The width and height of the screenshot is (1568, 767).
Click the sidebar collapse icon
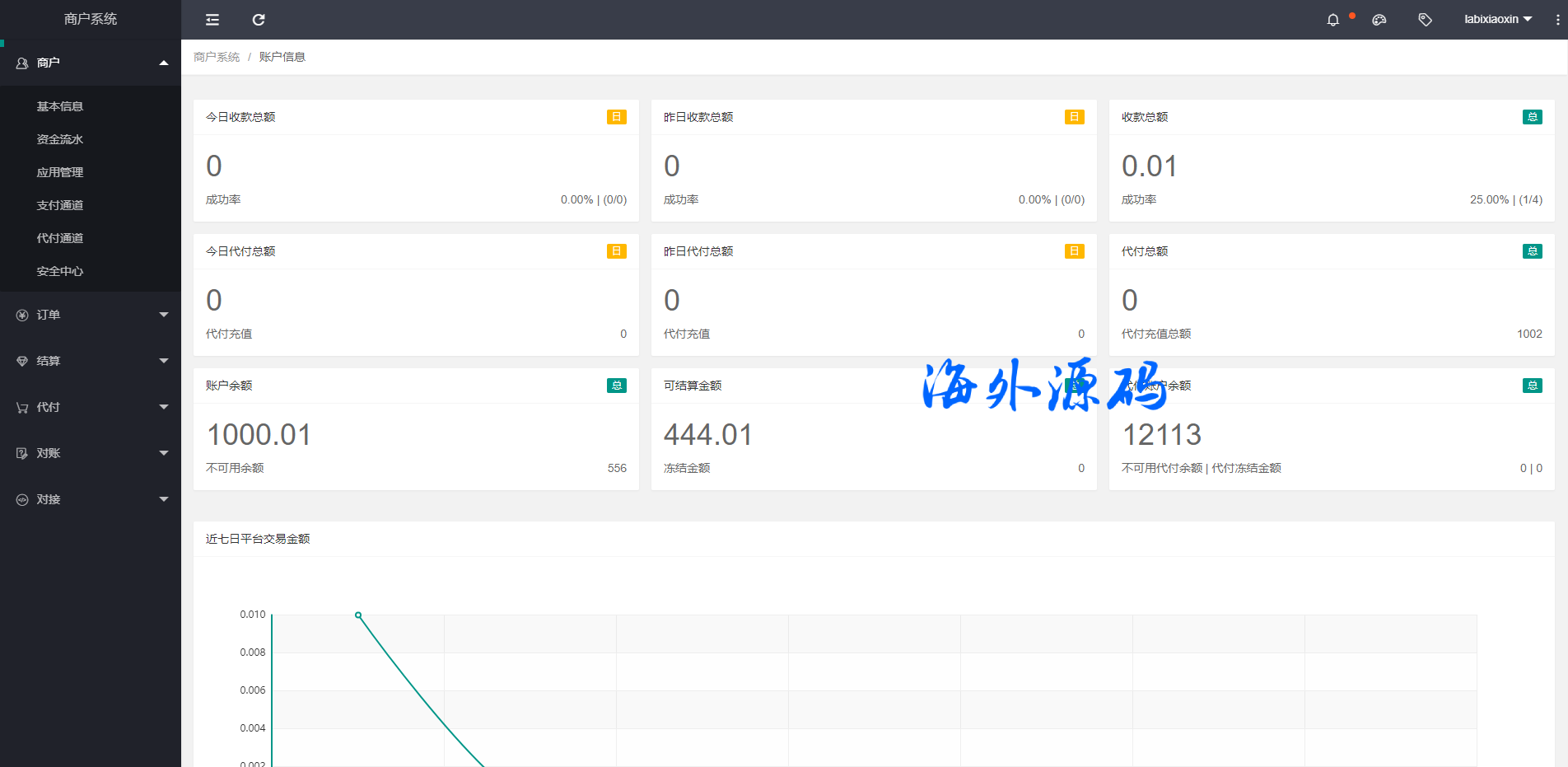tap(212, 20)
